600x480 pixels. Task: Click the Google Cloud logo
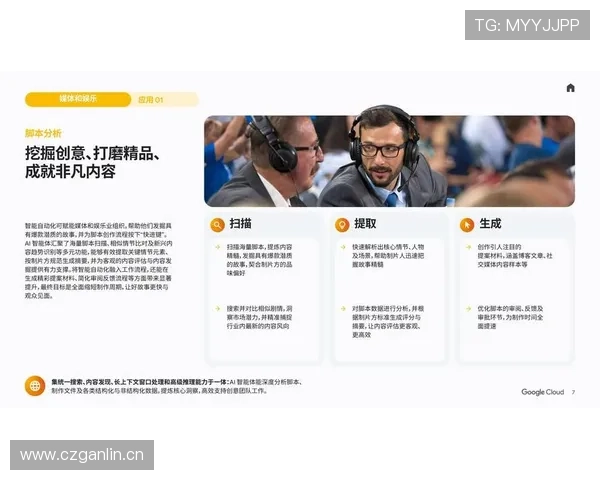[543, 392]
